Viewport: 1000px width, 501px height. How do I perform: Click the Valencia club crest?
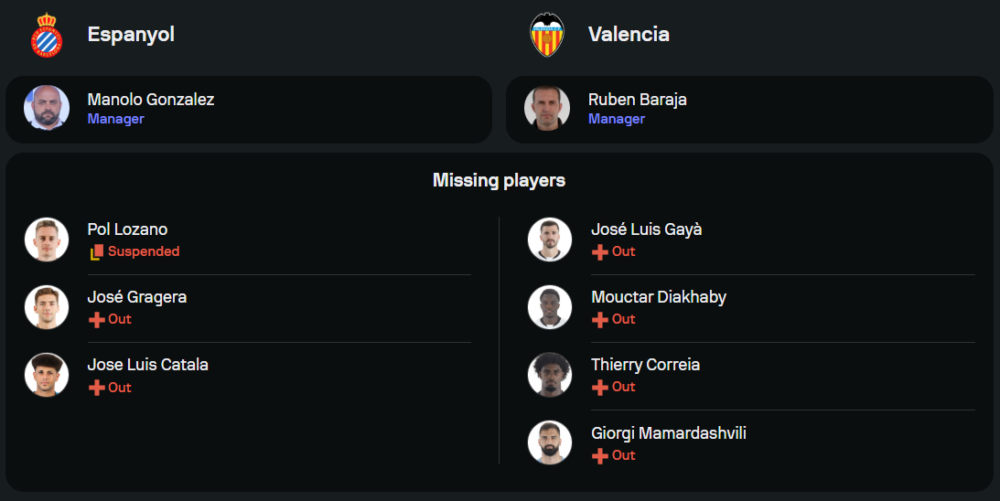(547, 35)
